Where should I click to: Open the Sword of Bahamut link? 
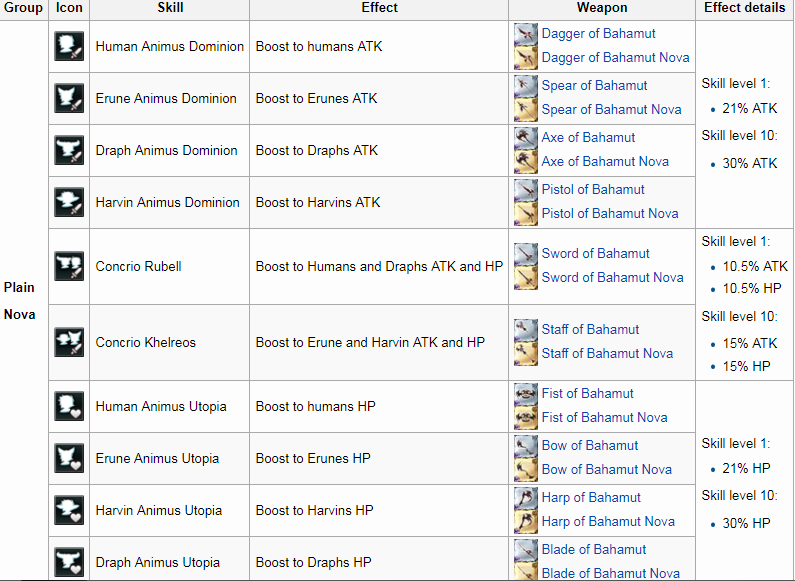click(595, 254)
